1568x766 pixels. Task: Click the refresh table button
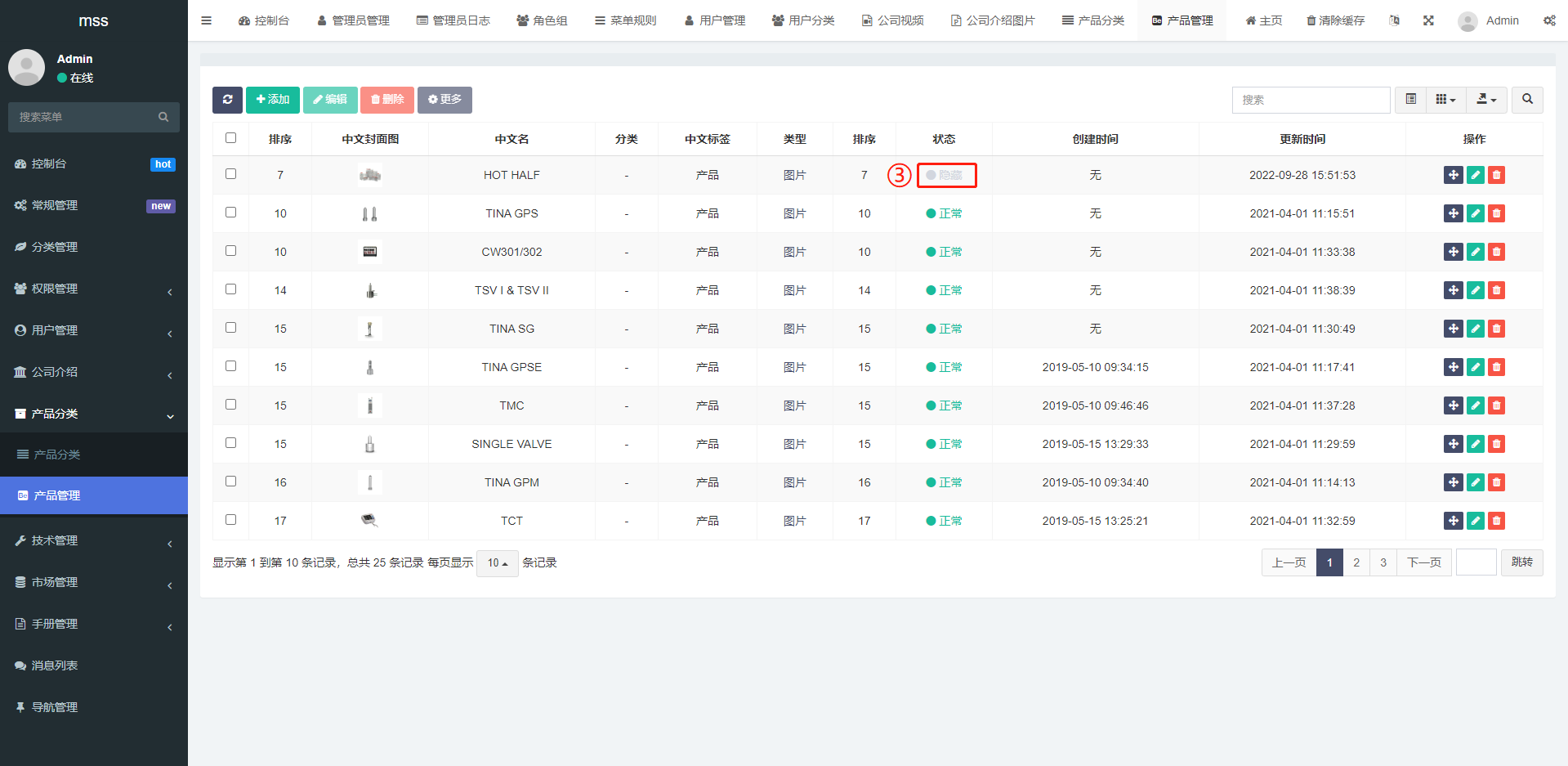tap(227, 100)
